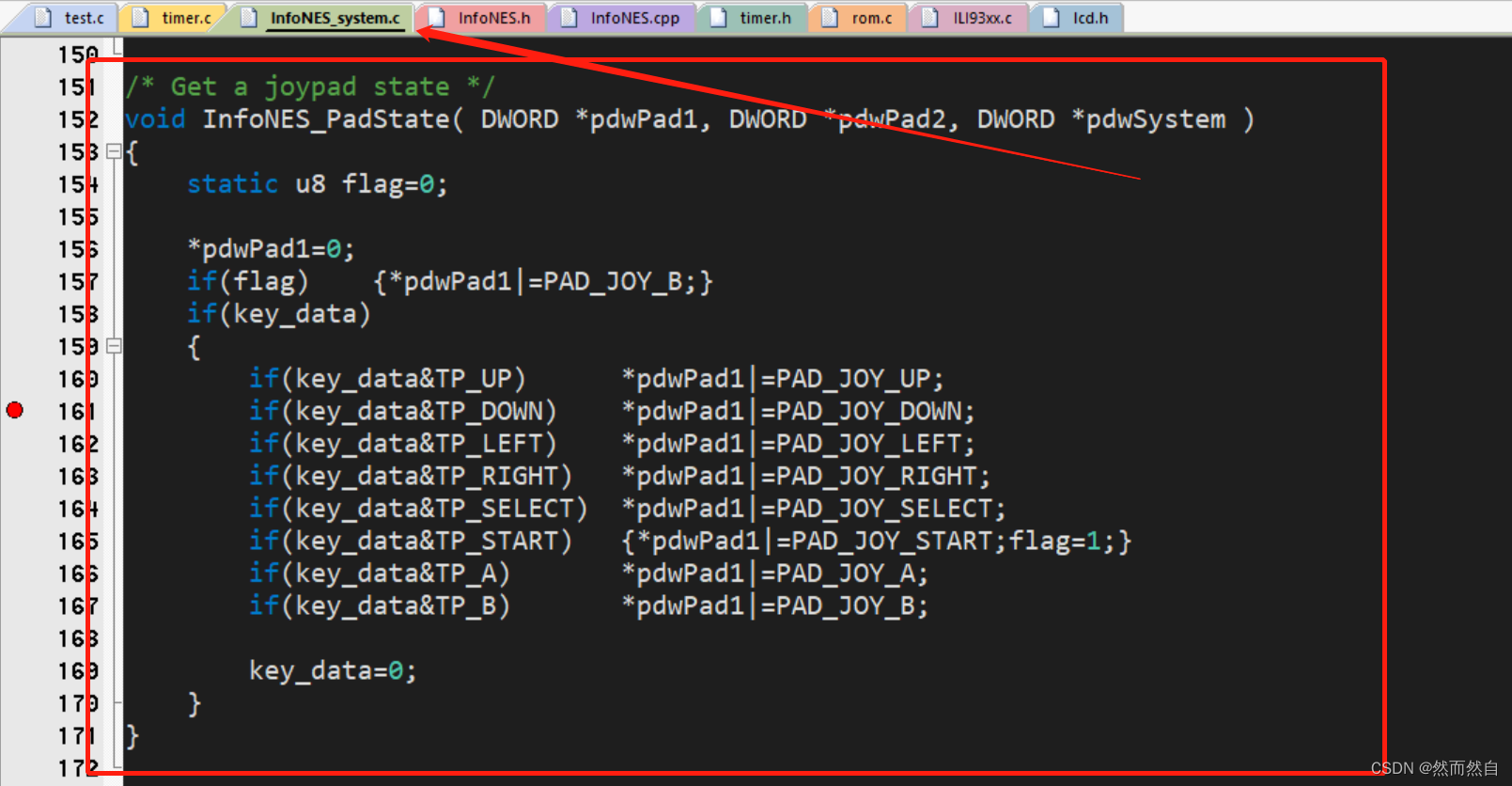Click line number 169 in gutter
The image size is (1512, 786).
pyautogui.click(x=78, y=670)
